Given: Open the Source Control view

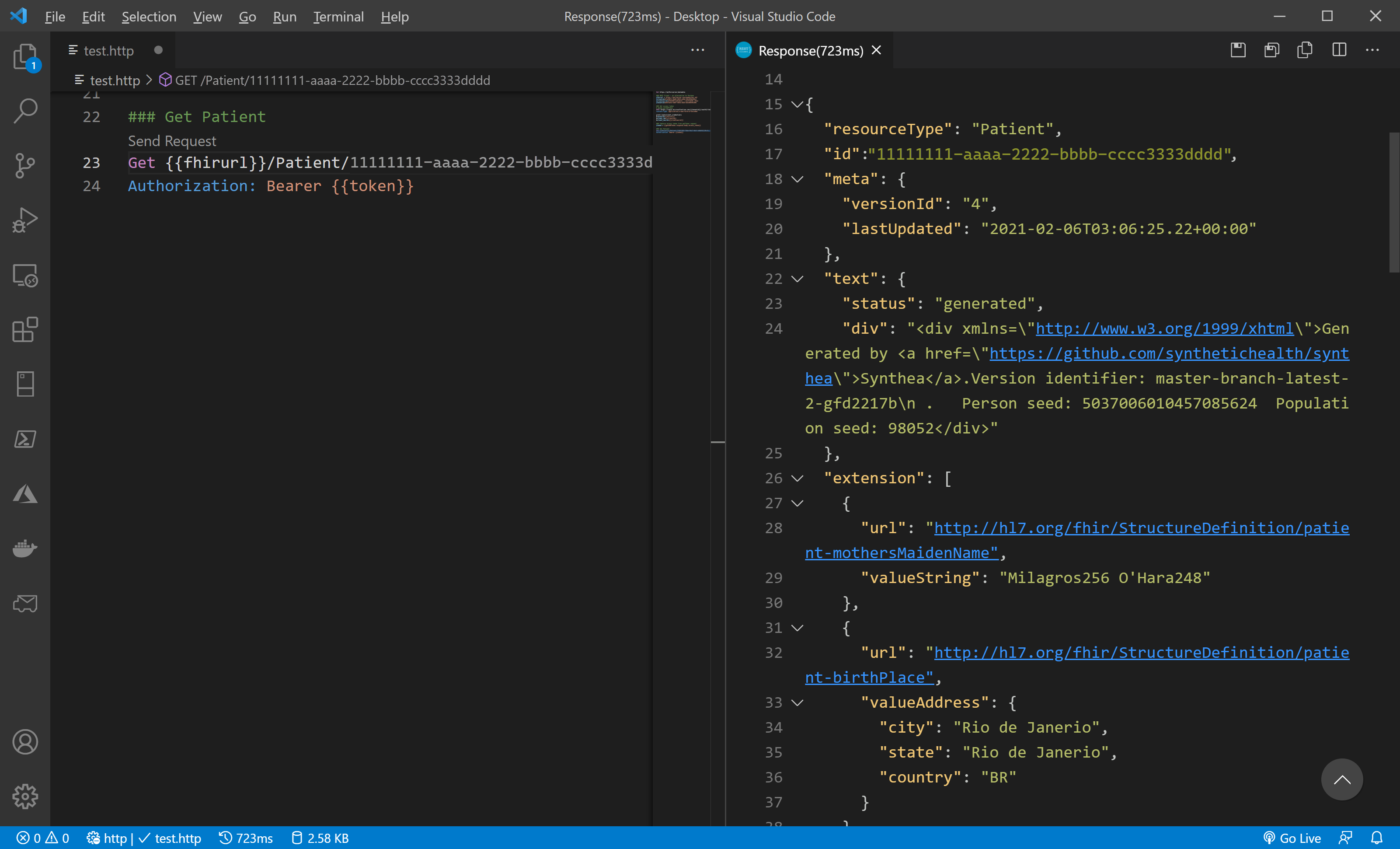Looking at the screenshot, I should [x=25, y=166].
